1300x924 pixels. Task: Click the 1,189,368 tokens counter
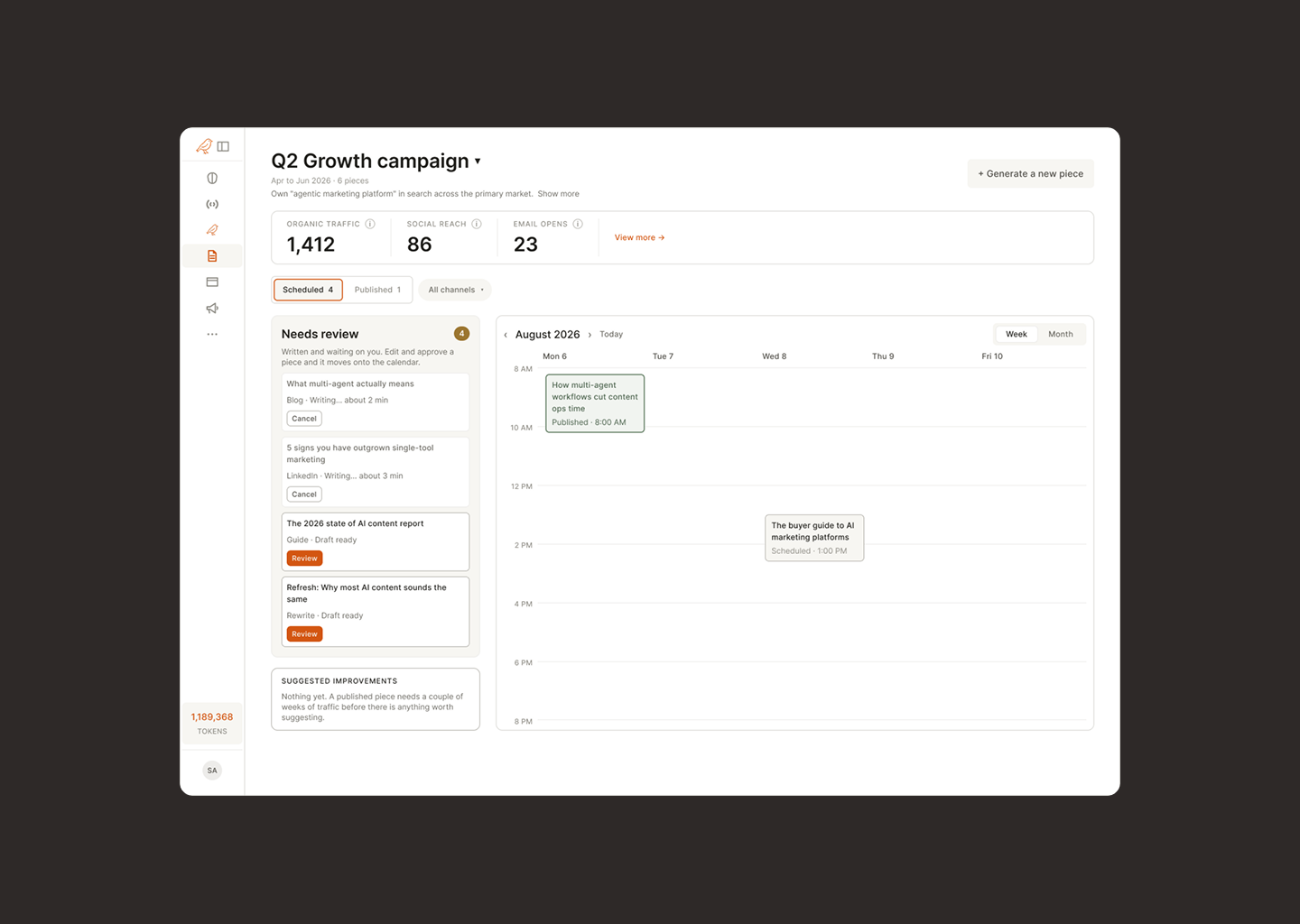click(212, 724)
